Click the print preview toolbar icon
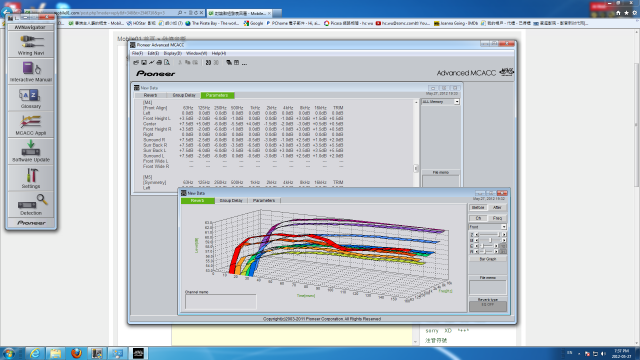Viewport: 640px width, 360px height. pyautogui.click(x=167, y=63)
